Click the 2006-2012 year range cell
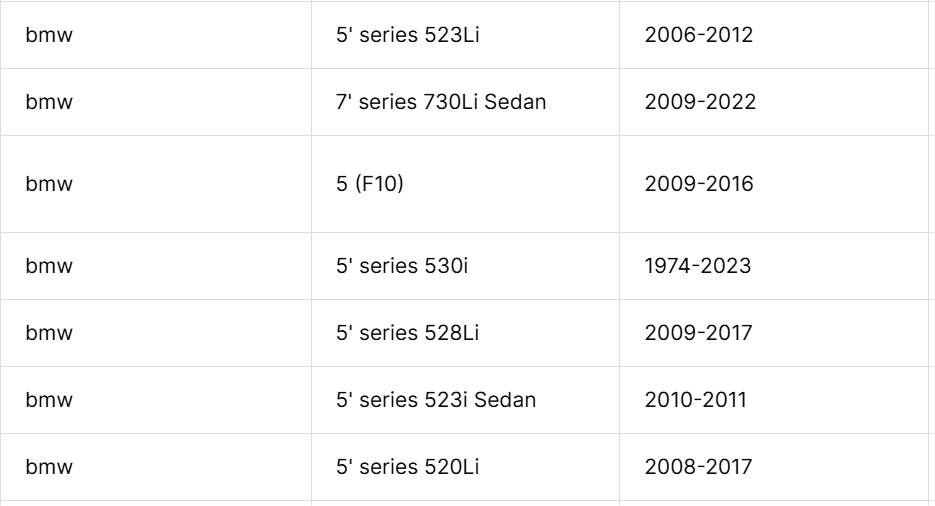The image size is (935, 506). coord(774,35)
